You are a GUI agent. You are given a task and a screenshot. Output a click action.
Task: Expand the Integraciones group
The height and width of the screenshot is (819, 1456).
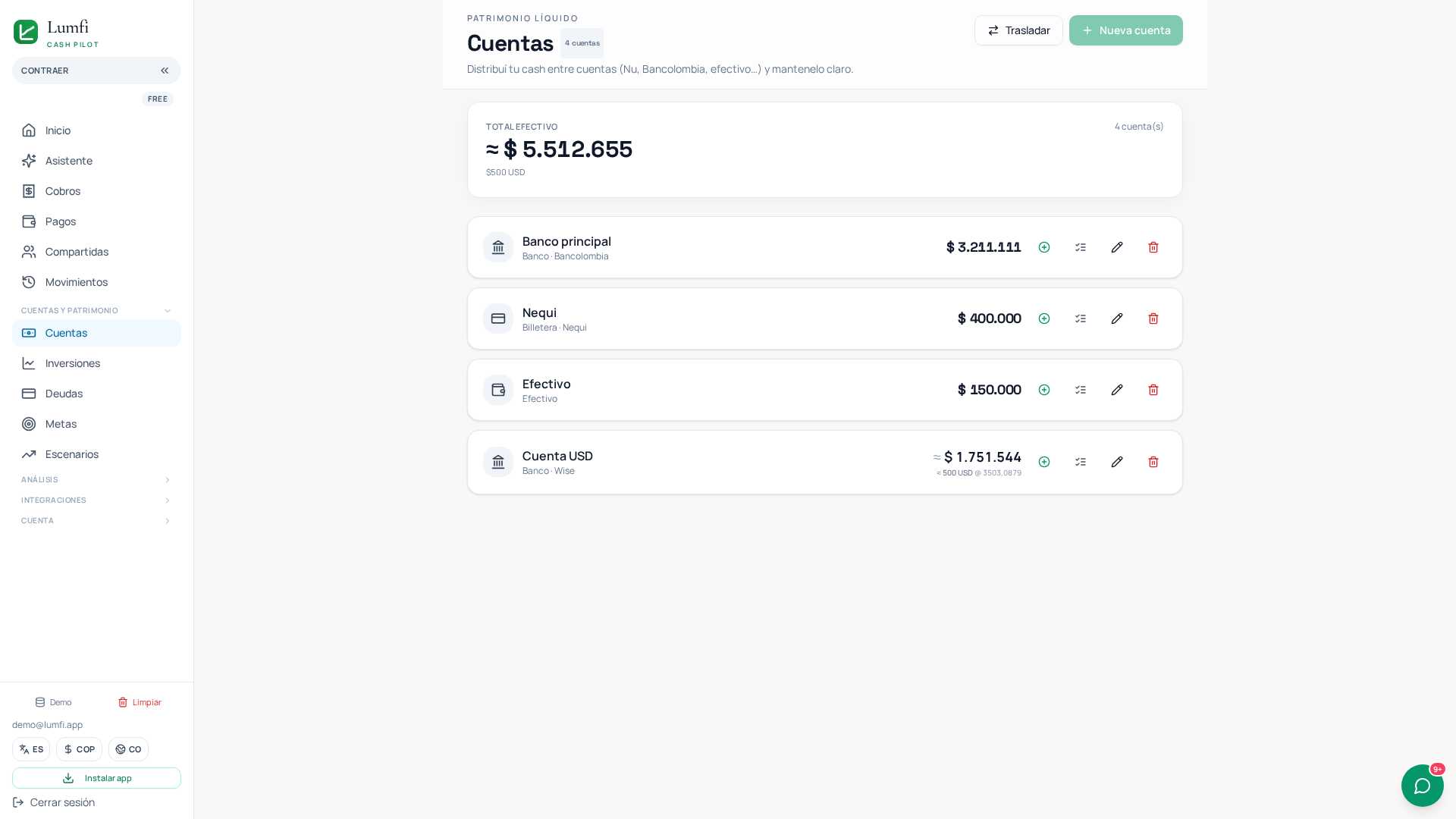tap(96, 500)
